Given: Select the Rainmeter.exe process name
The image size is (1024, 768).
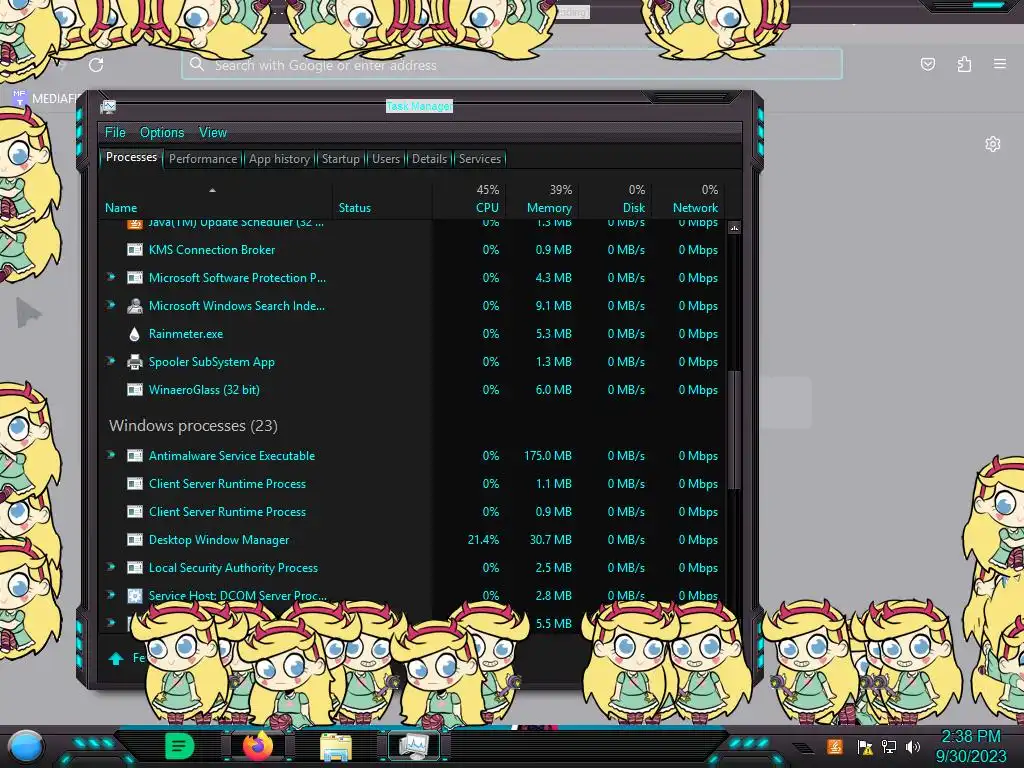Looking at the screenshot, I should 185,334.
